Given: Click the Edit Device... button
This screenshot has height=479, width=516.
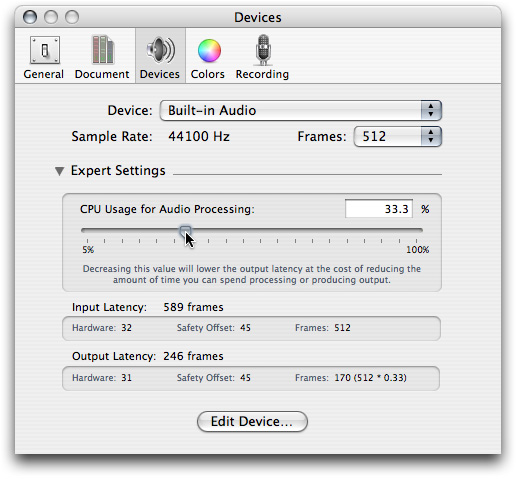Looking at the screenshot, I should tap(252, 421).
